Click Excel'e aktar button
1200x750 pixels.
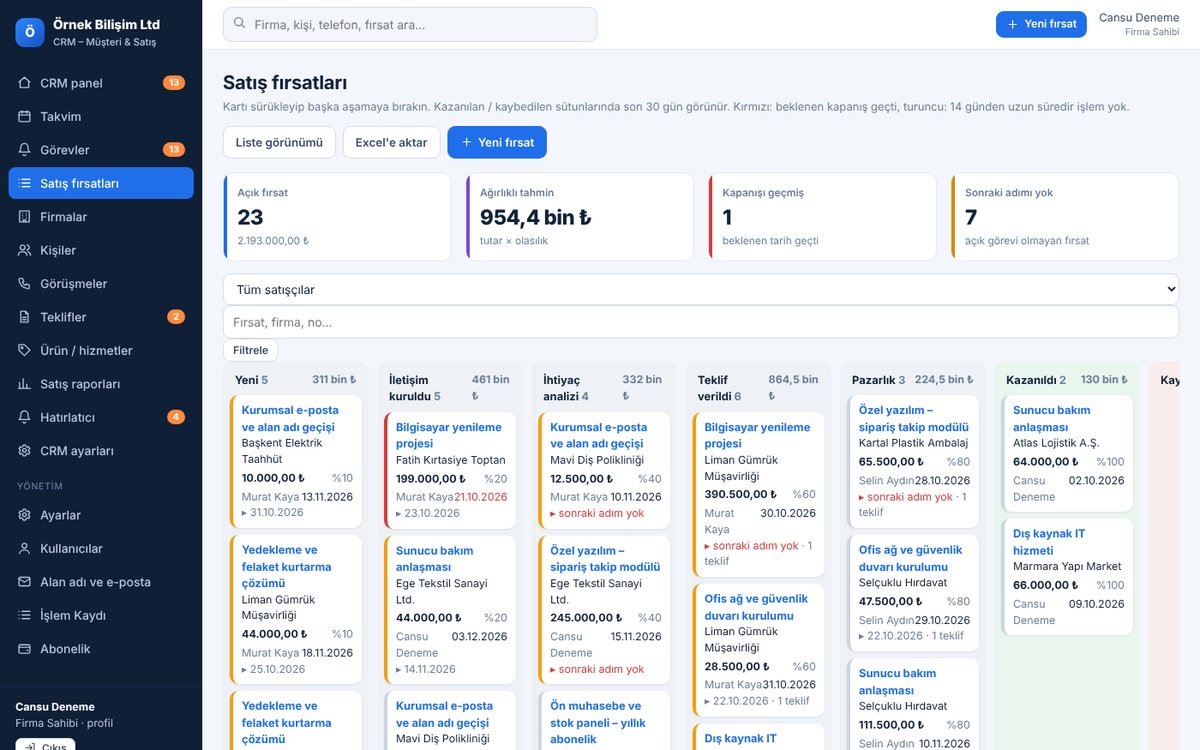click(391, 142)
